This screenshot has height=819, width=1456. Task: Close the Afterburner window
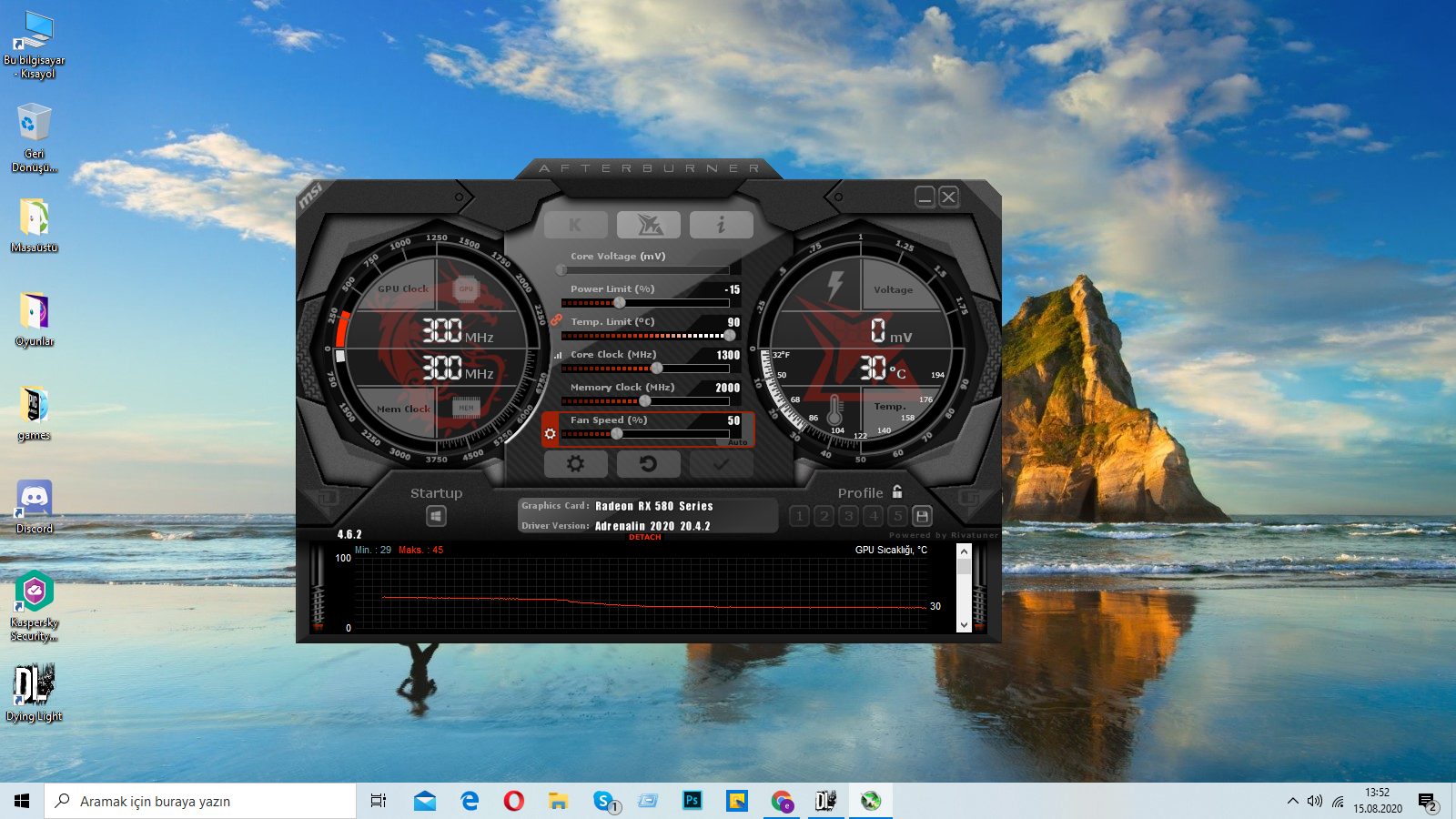tap(949, 197)
